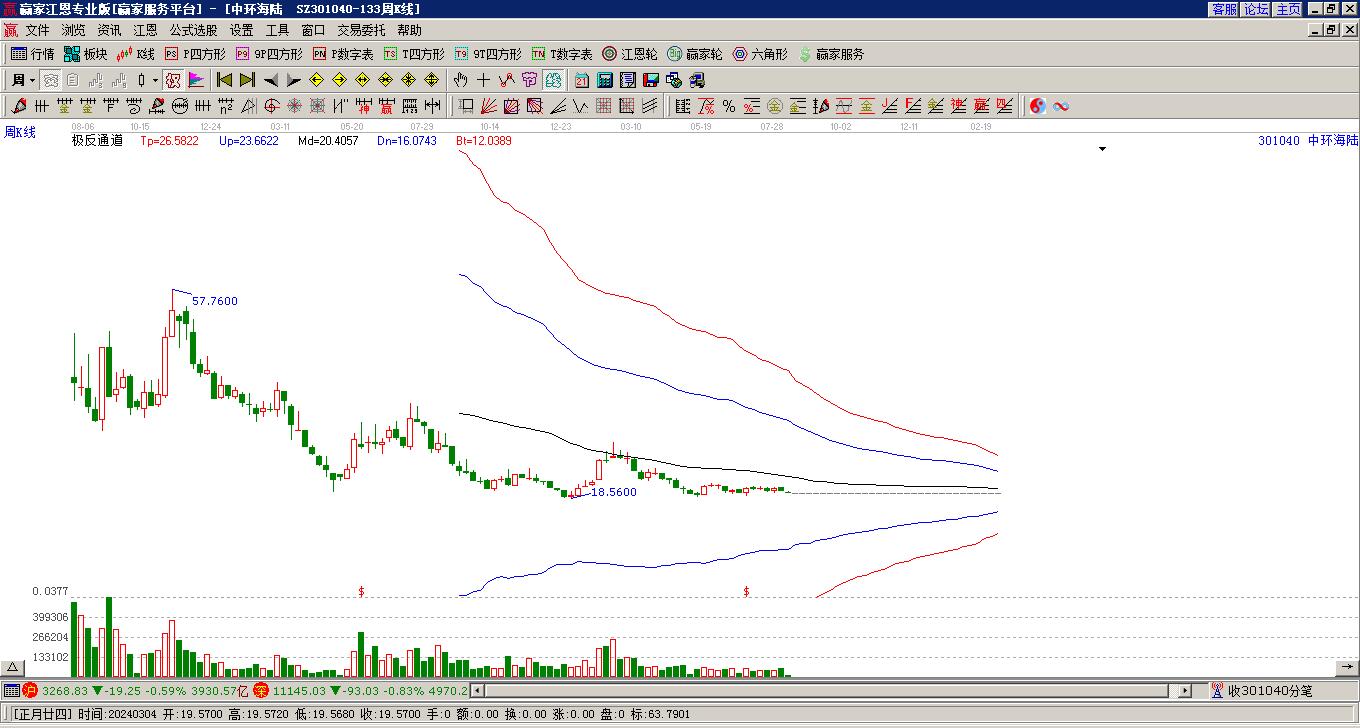Click the percent sign drawing tool

pos(729,106)
